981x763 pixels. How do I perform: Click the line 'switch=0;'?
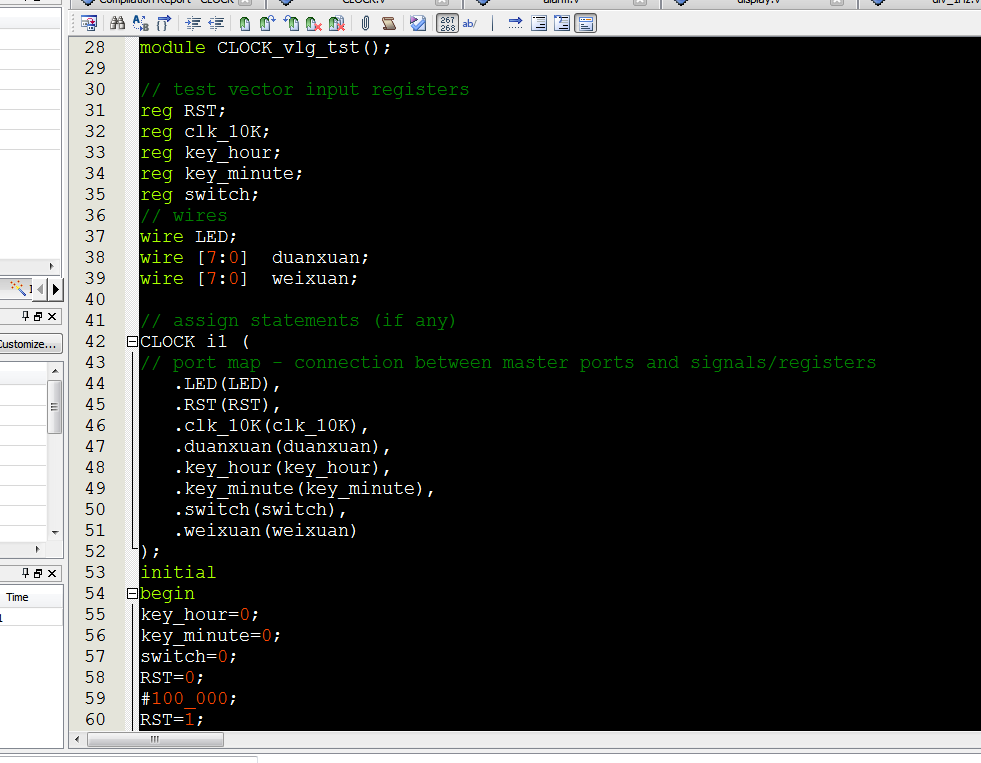188,657
